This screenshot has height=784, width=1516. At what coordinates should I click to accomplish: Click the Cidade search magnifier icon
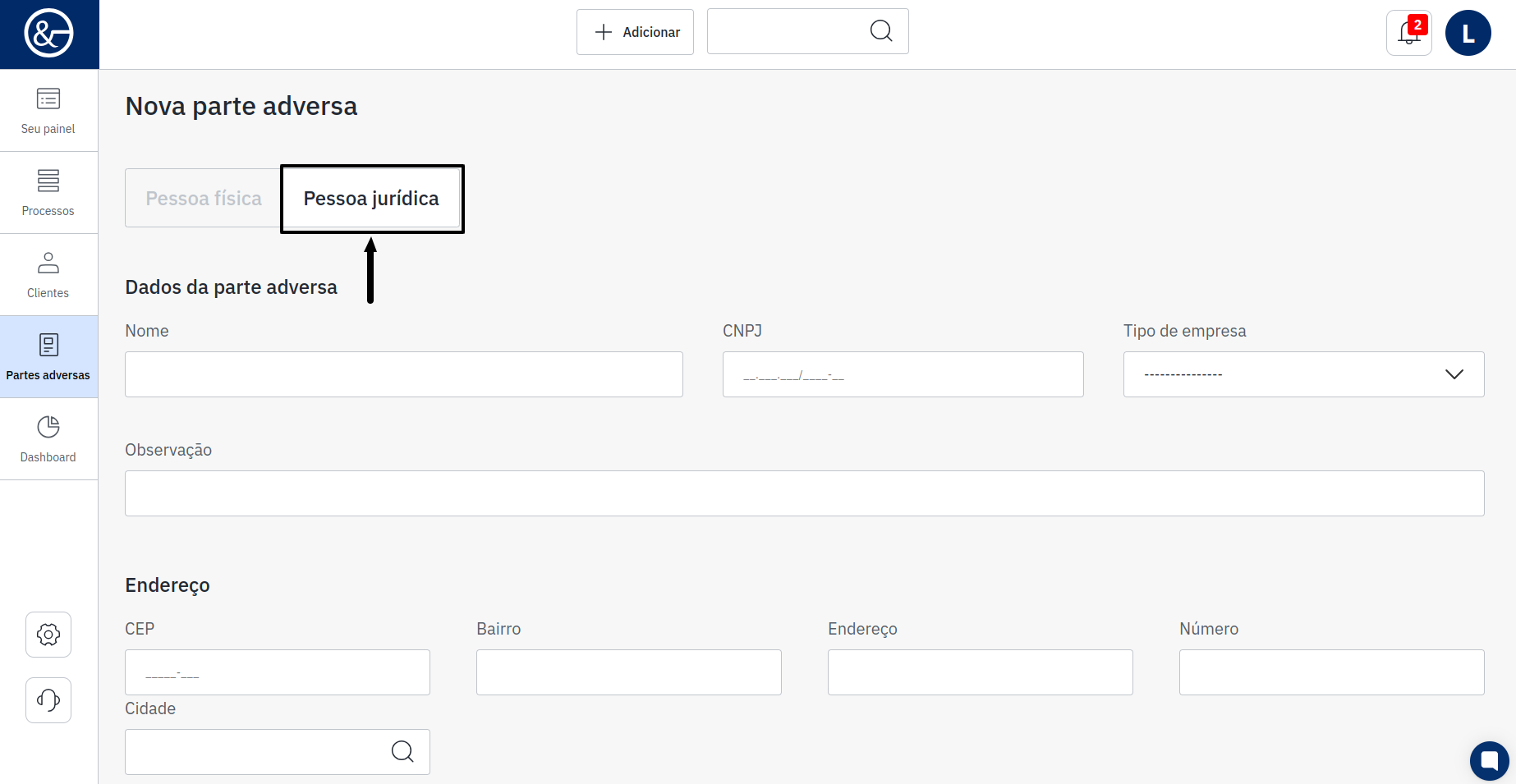tap(402, 751)
